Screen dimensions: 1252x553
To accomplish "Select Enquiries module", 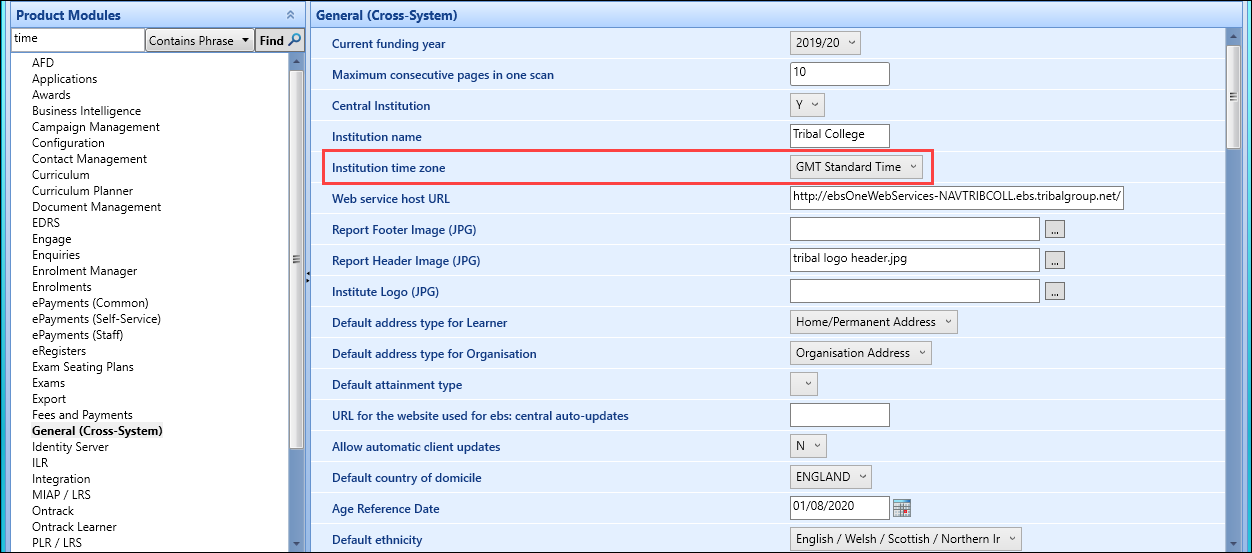I will click(56, 255).
